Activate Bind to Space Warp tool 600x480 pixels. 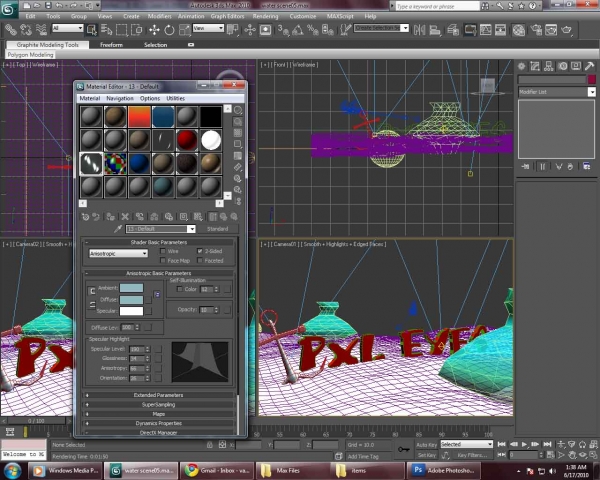[x=41, y=30]
